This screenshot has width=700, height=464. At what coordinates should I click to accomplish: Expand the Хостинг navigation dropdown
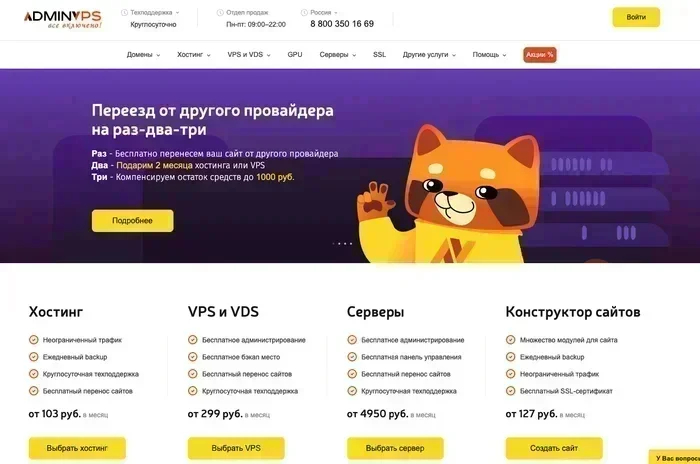(194, 54)
